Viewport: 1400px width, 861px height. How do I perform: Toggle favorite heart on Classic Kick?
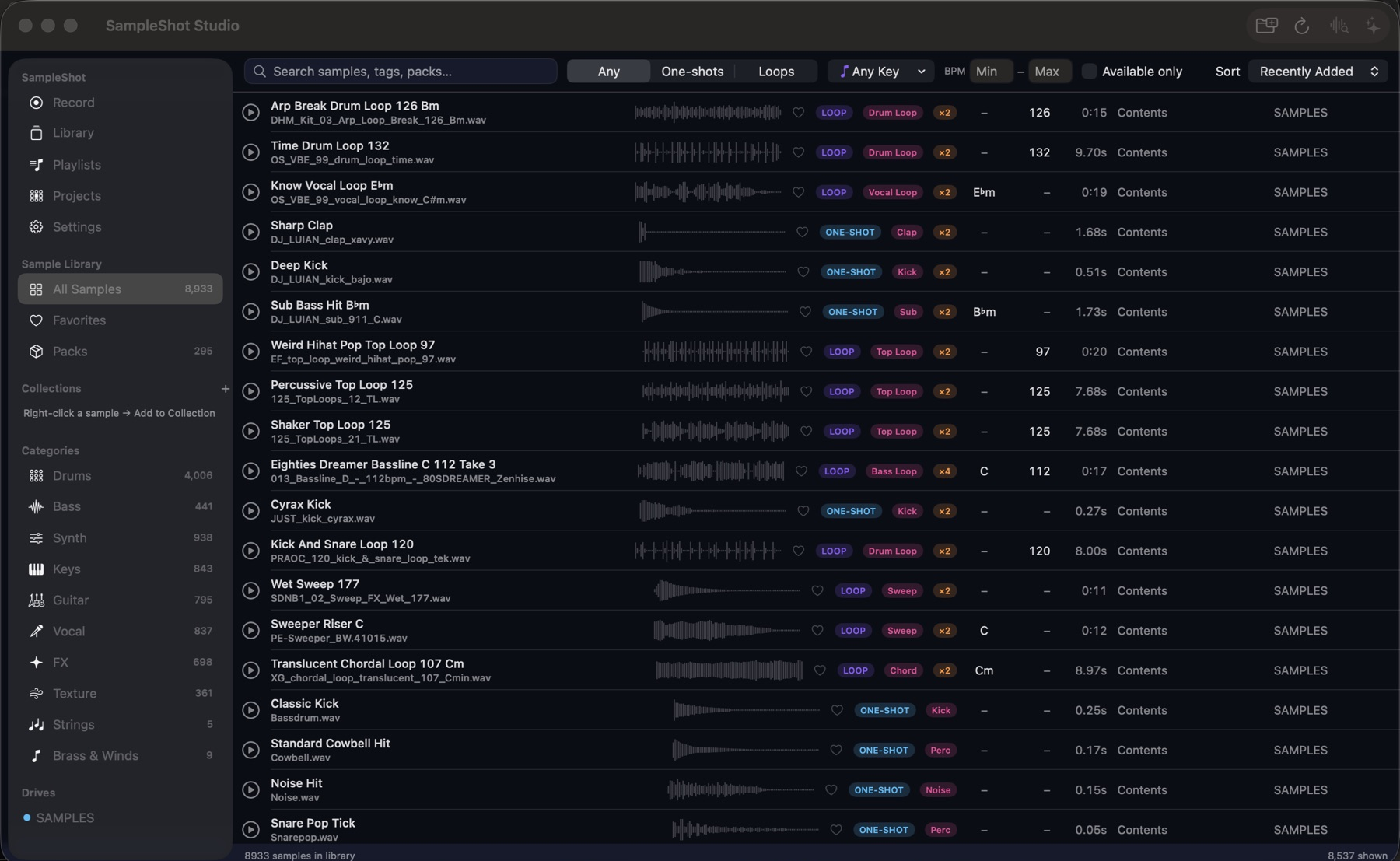click(x=837, y=710)
